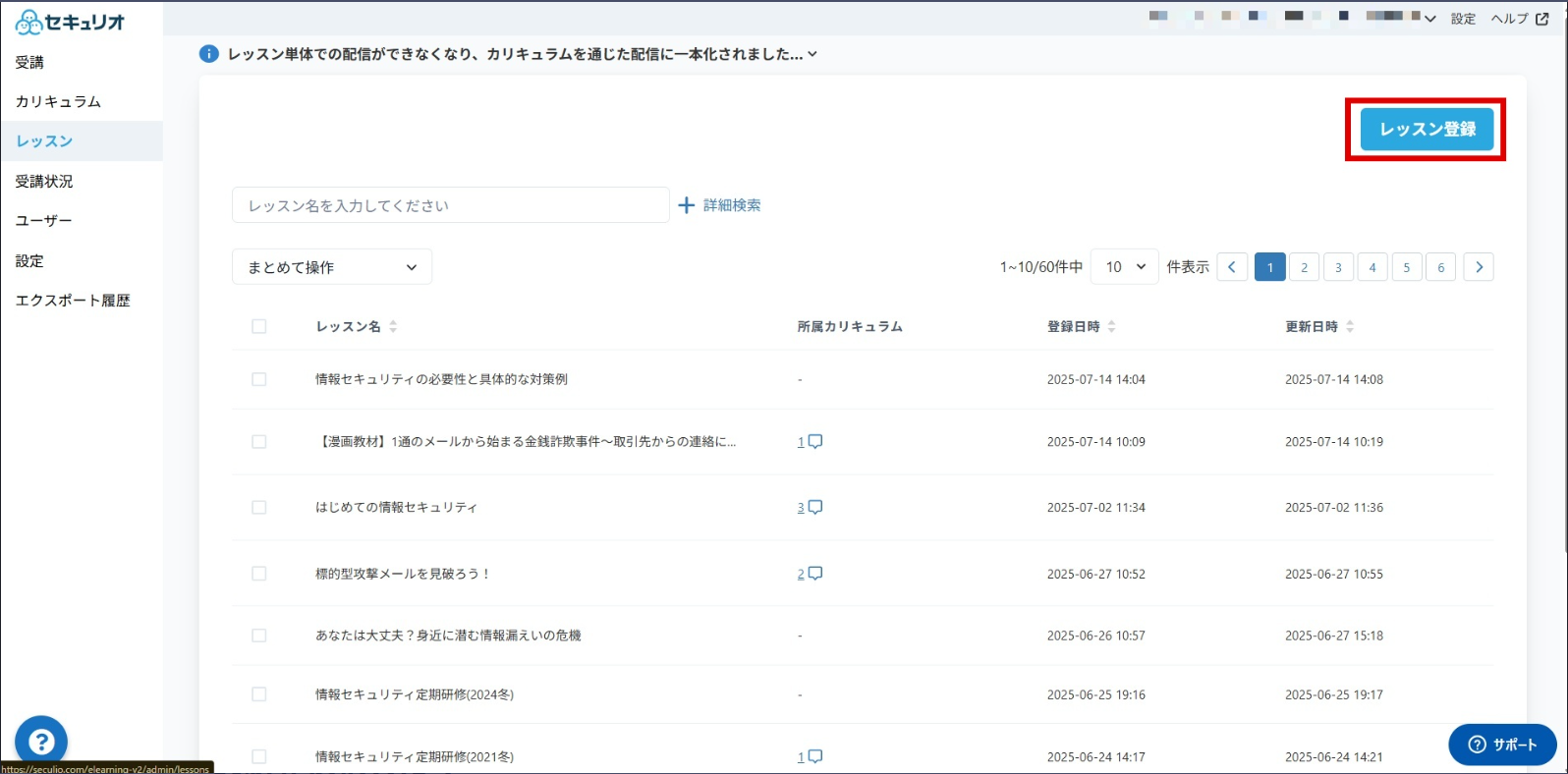
Task: Check the あなたは大丈夫？ lesson row
Action: 259,636
